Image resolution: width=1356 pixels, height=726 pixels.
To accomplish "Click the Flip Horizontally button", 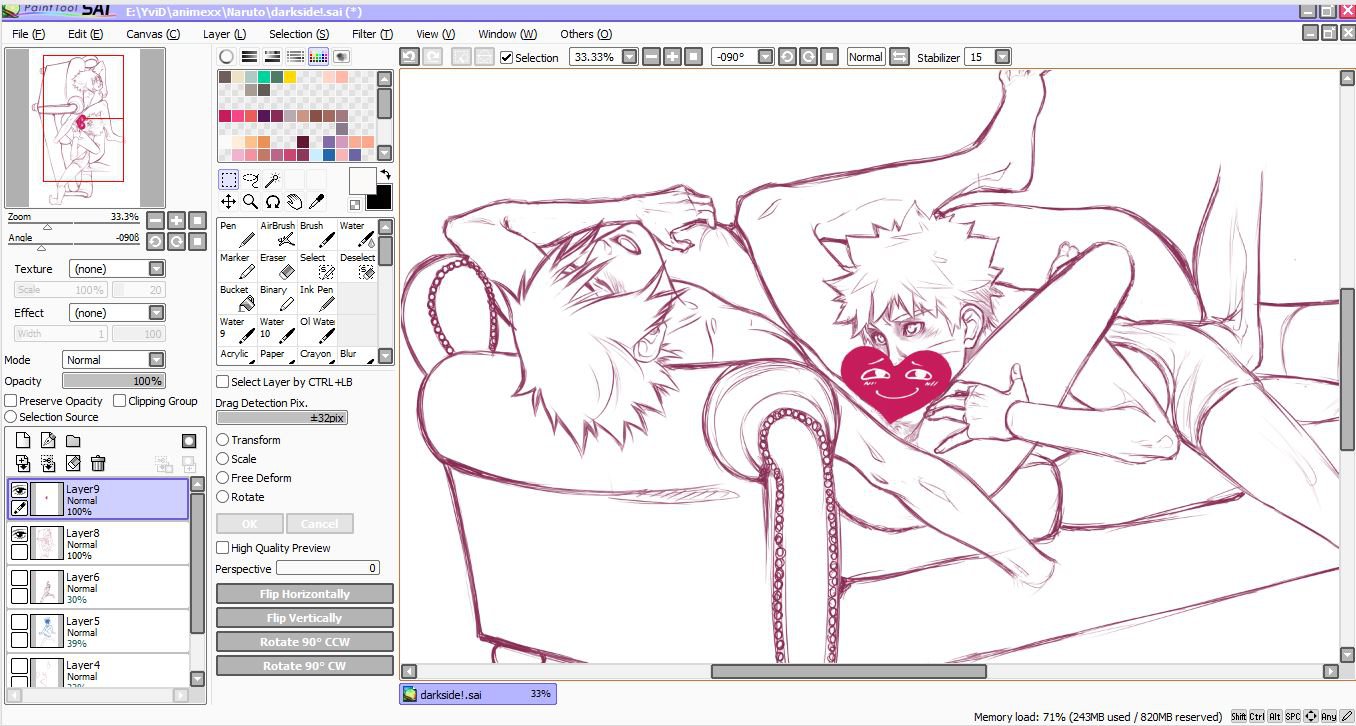I will (305, 594).
